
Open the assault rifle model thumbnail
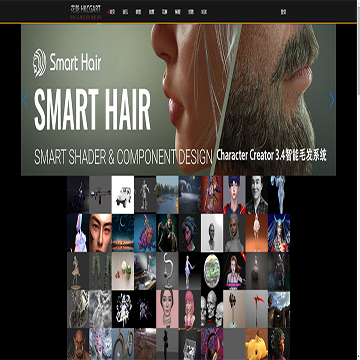tap(100, 195)
